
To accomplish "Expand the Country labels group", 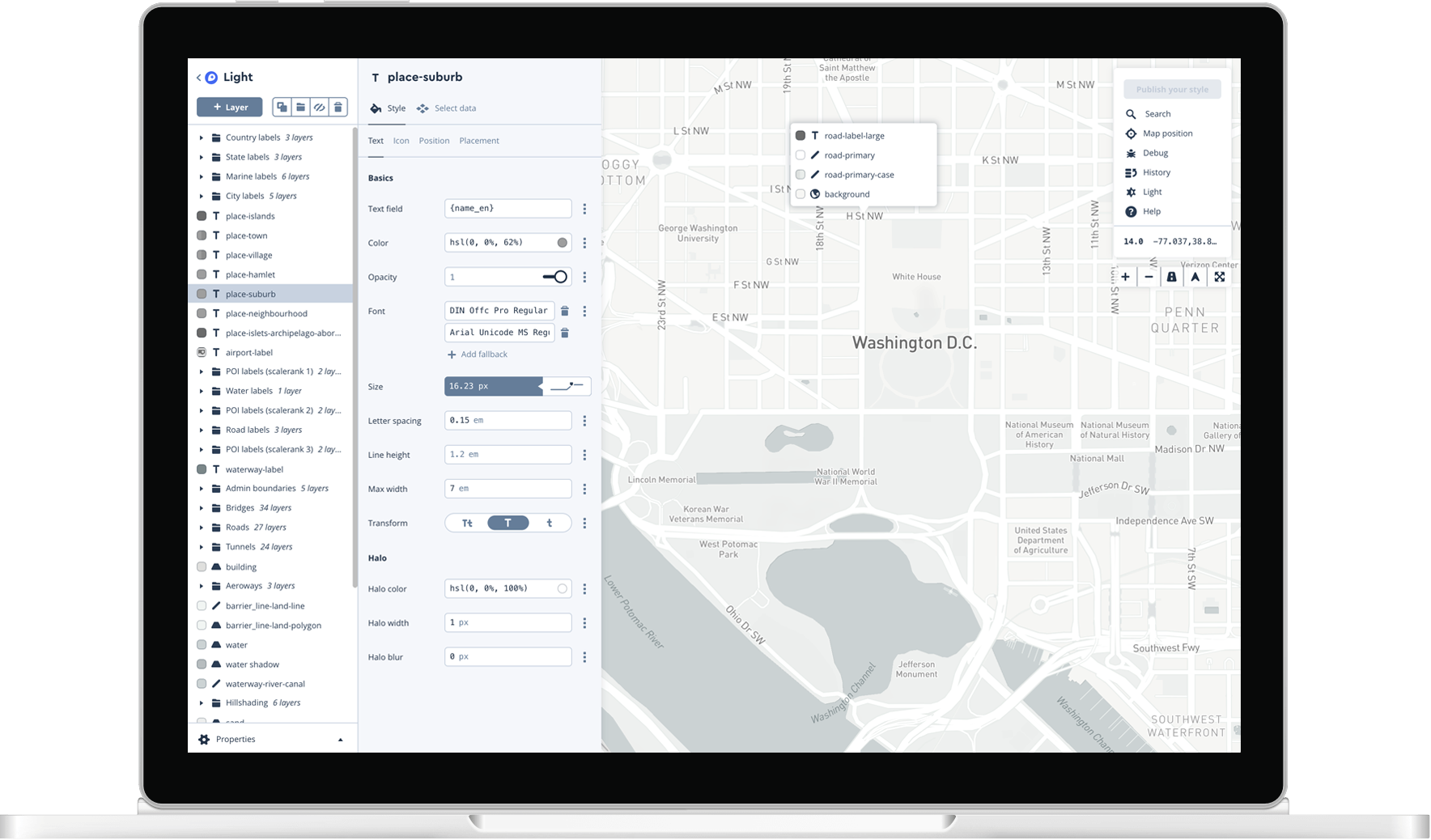I will (x=202, y=138).
